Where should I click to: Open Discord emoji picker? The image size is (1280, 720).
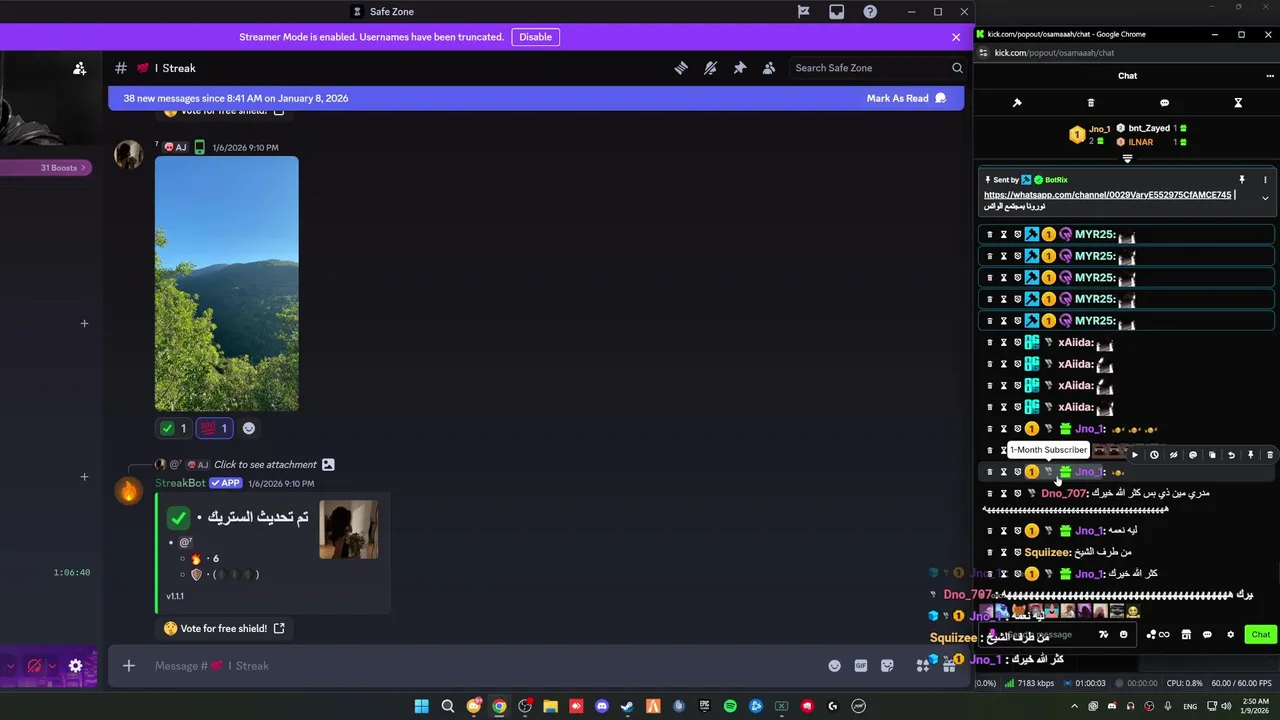pyautogui.click(x=835, y=666)
